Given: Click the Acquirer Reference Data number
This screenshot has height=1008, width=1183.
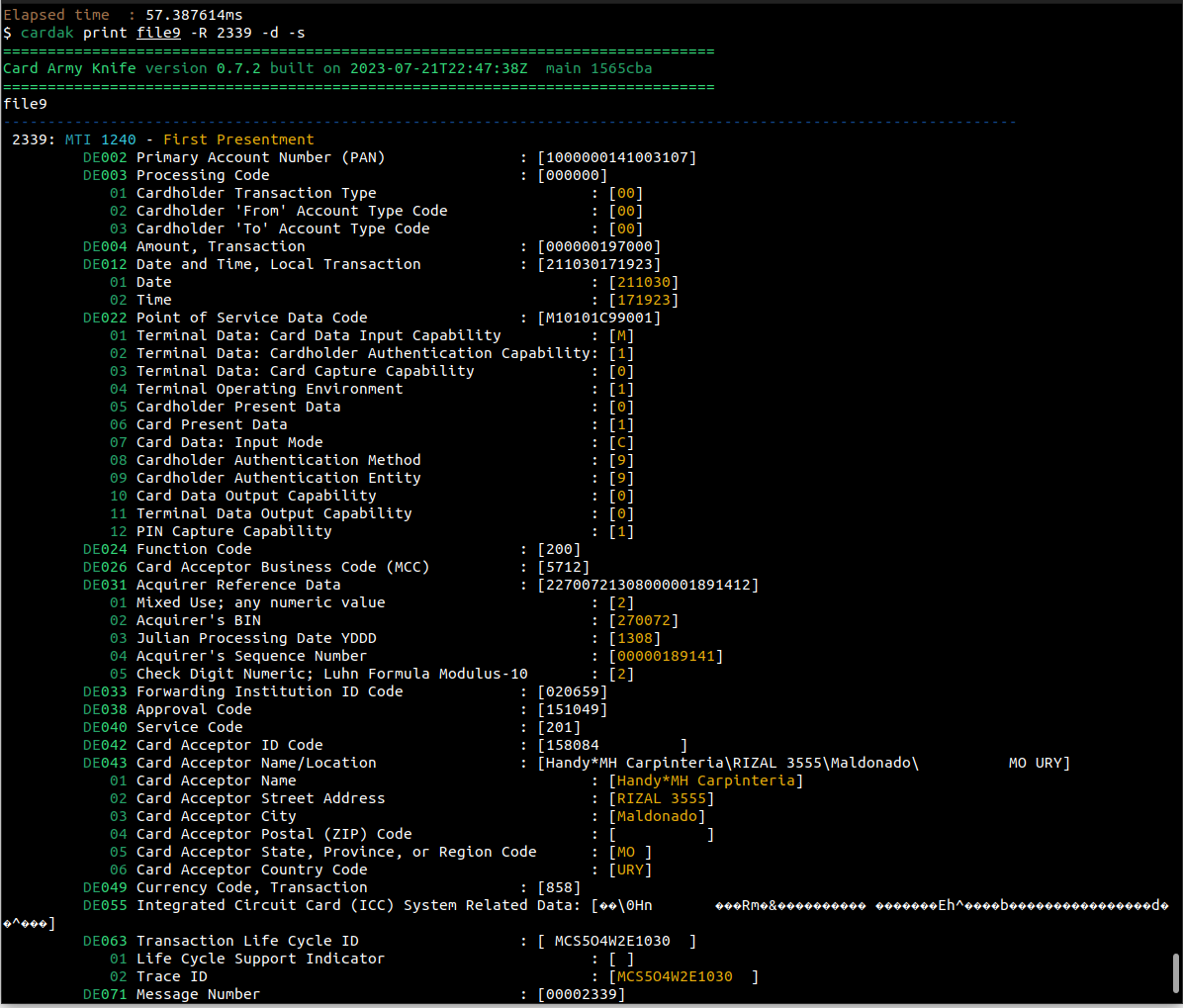Looking at the screenshot, I should (x=648, y=585).
